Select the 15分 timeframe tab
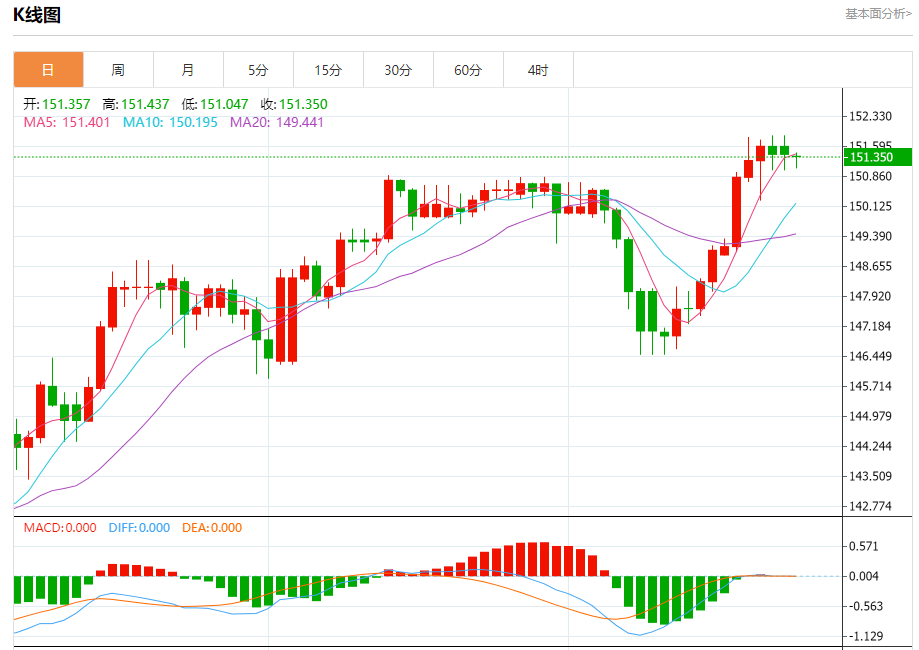The width and height of the screenshot is (919, 650). click(328, 70)
